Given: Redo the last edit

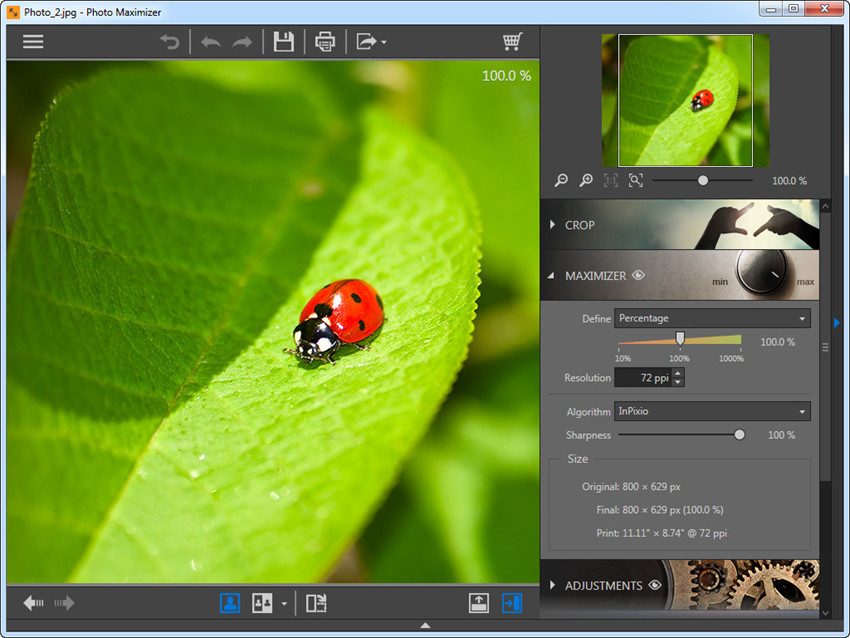Looking at the screenshot, I should (x=241, y=41).
